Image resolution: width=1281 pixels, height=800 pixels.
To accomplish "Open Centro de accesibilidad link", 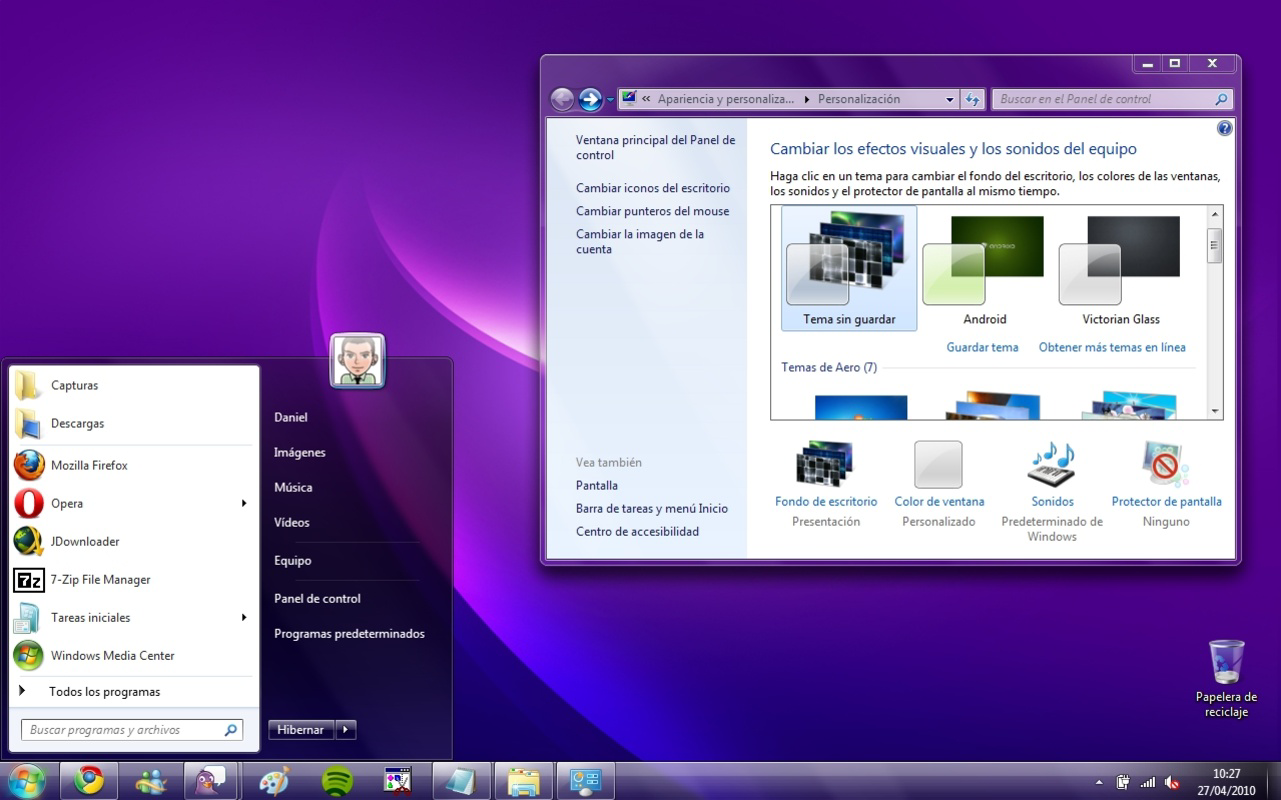I will (637, 531).
